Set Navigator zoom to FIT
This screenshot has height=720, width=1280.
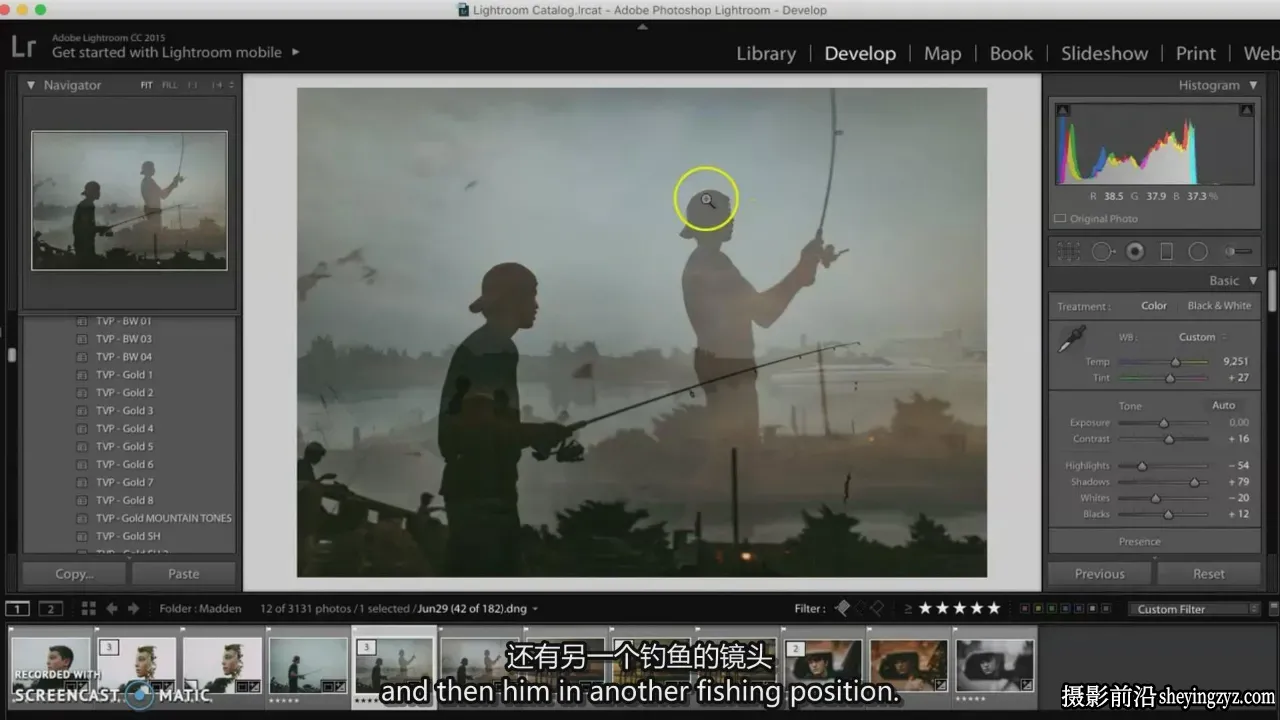(147, 86)
